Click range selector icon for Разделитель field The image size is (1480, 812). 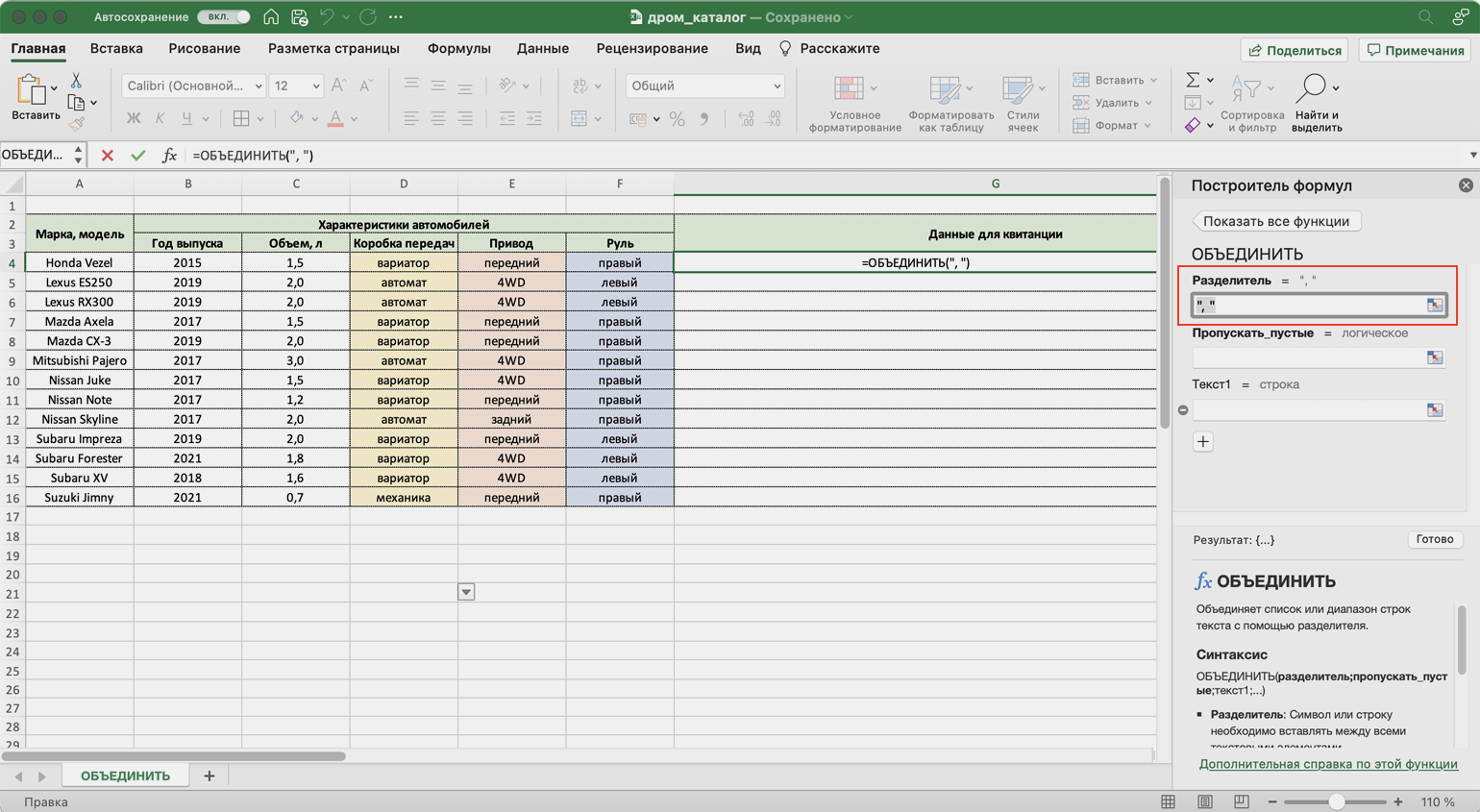pos(1434,306)
